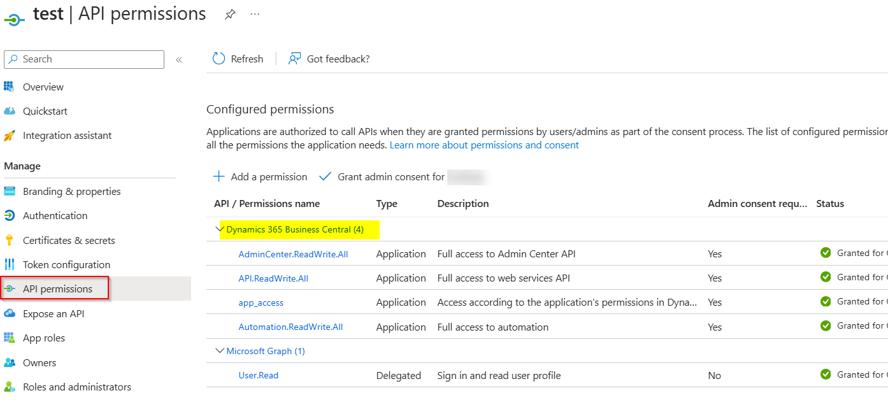Go to Expose an API
This screenshot has width=888, height=400.
(53, 314)
